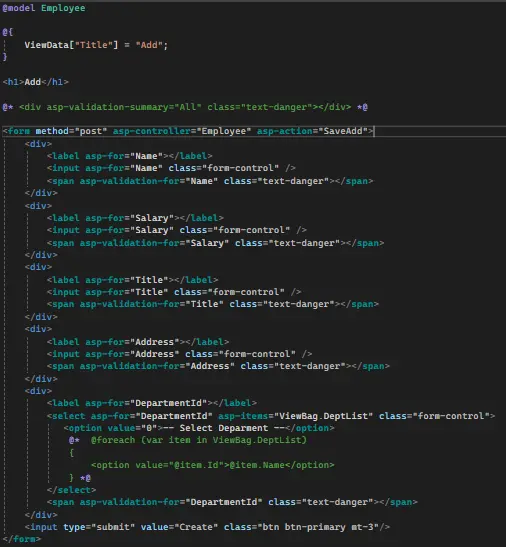Click the span asp-validation-for="Address" line
The height and width of the screenshot is (547, 506).
point(218,366)
